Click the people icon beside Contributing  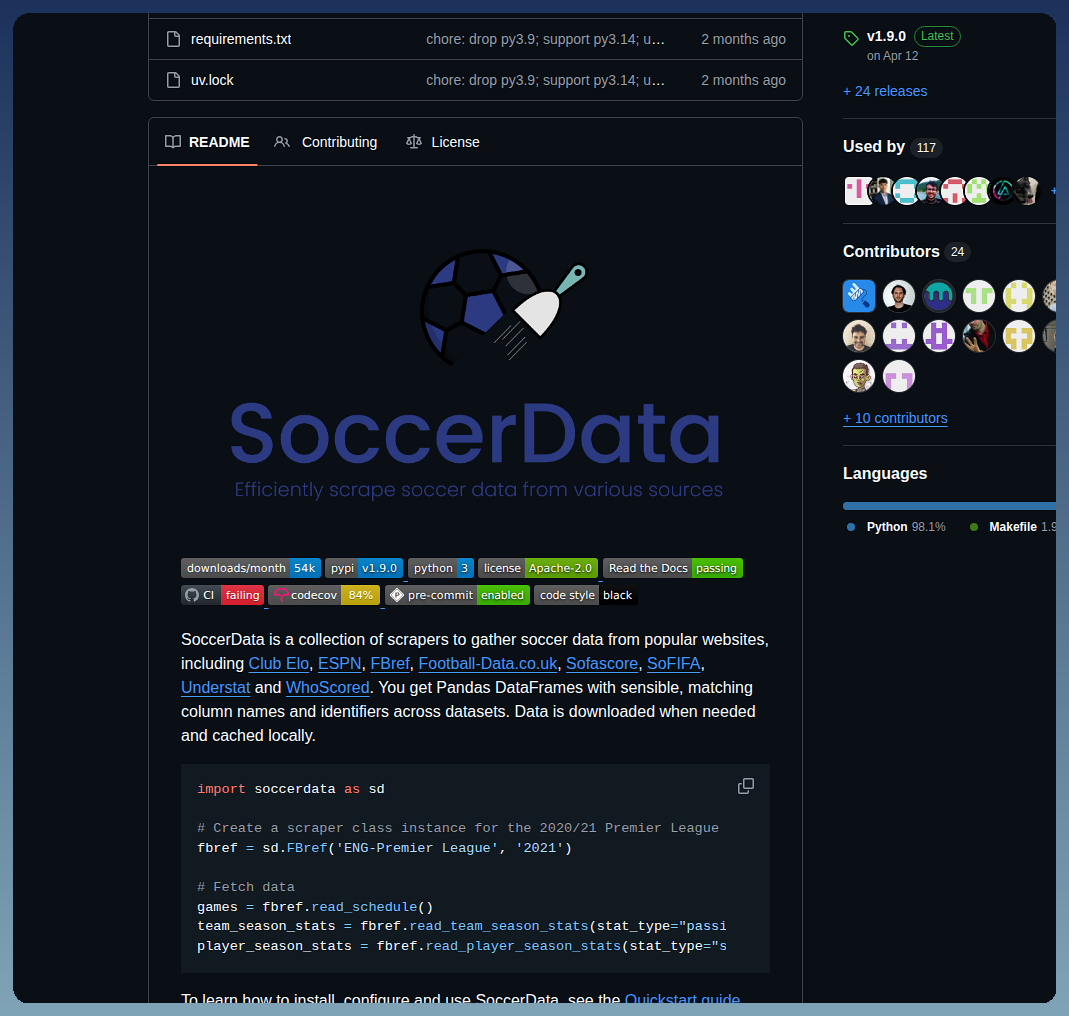coord(282,142)
